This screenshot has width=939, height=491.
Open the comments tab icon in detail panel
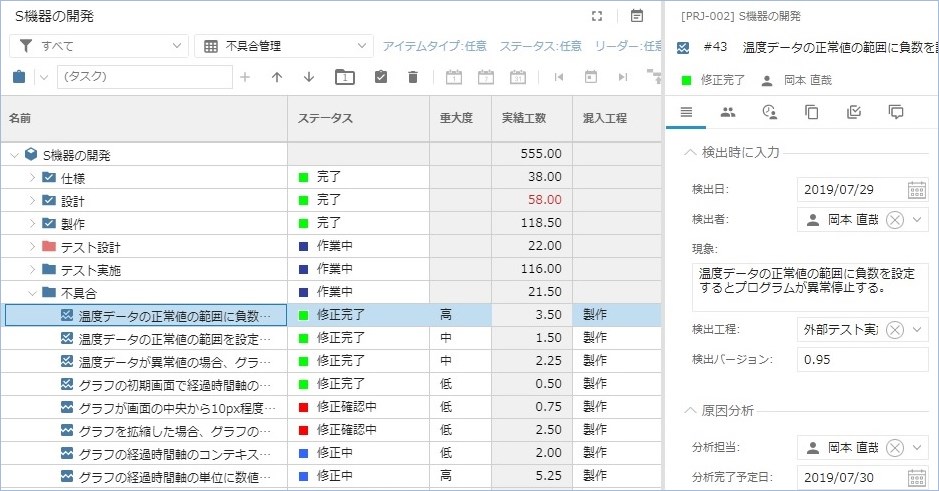tap(896, 112)
